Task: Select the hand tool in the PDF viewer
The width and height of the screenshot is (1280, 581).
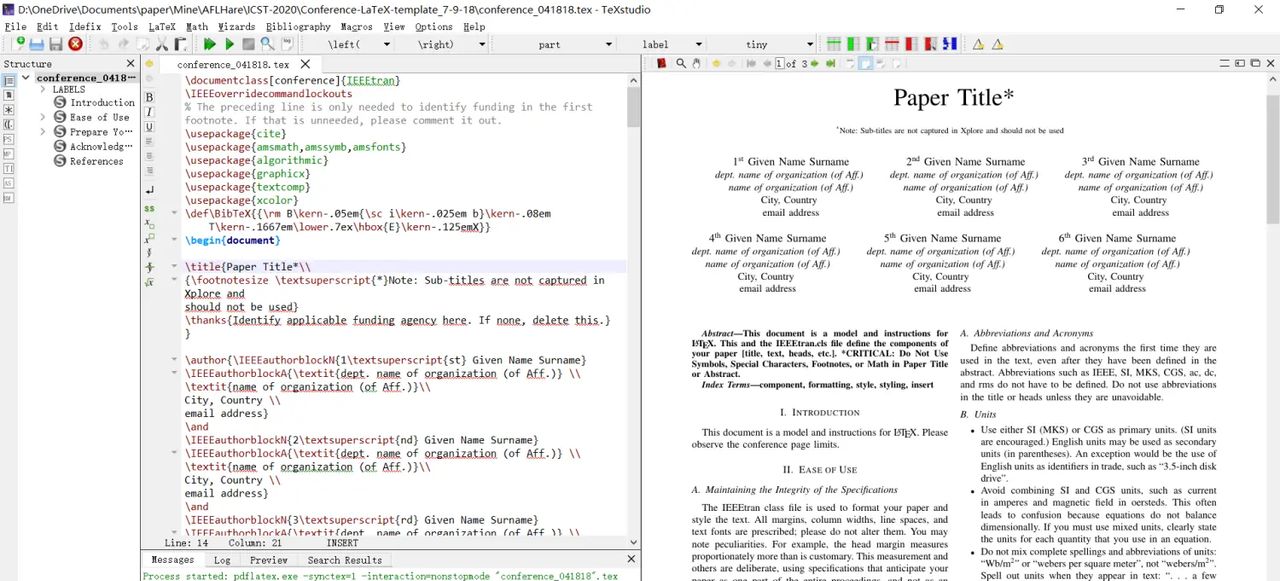Action: click(697, 63)
